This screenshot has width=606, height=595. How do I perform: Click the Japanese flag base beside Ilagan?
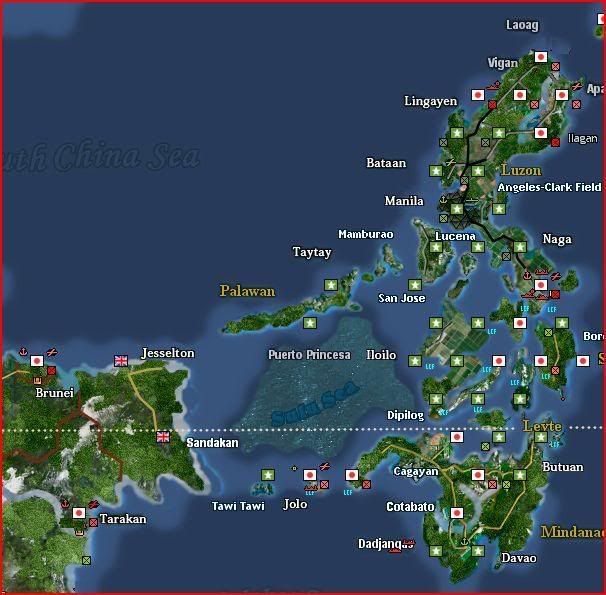541,133
